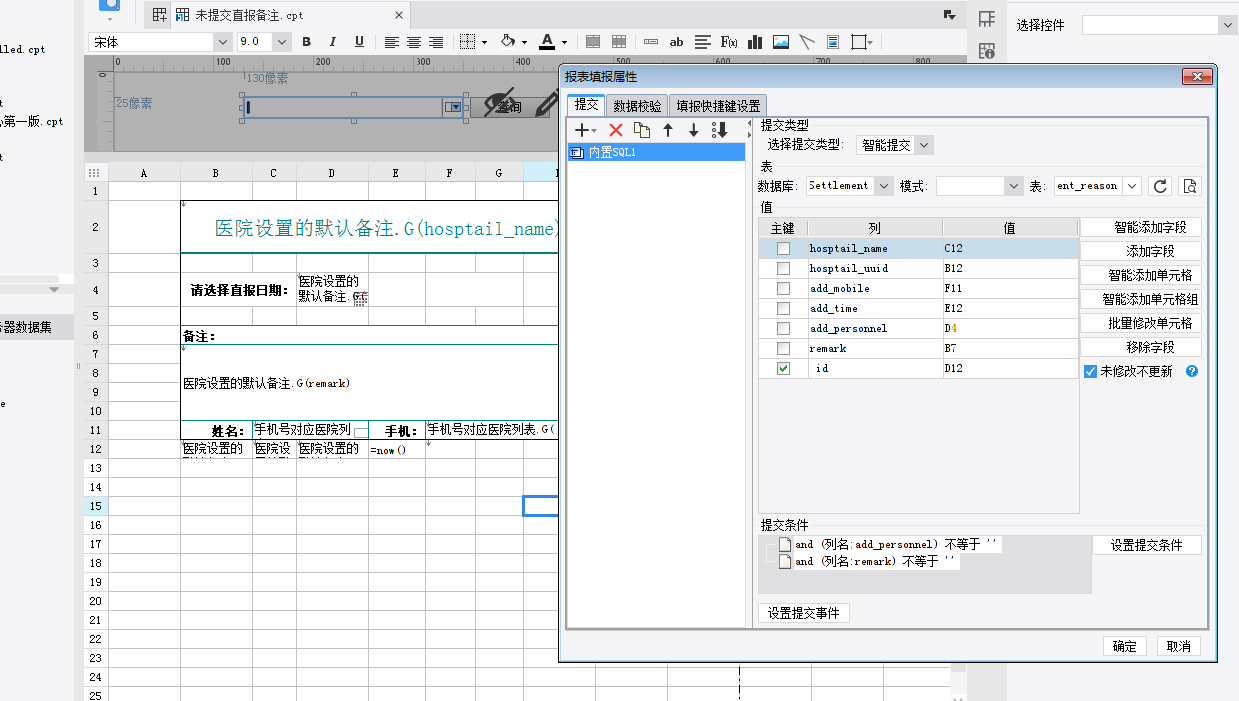Screen dimensions: 1239x701
Task: Insert plain text with the ab icon
Action: coord(677,42)
